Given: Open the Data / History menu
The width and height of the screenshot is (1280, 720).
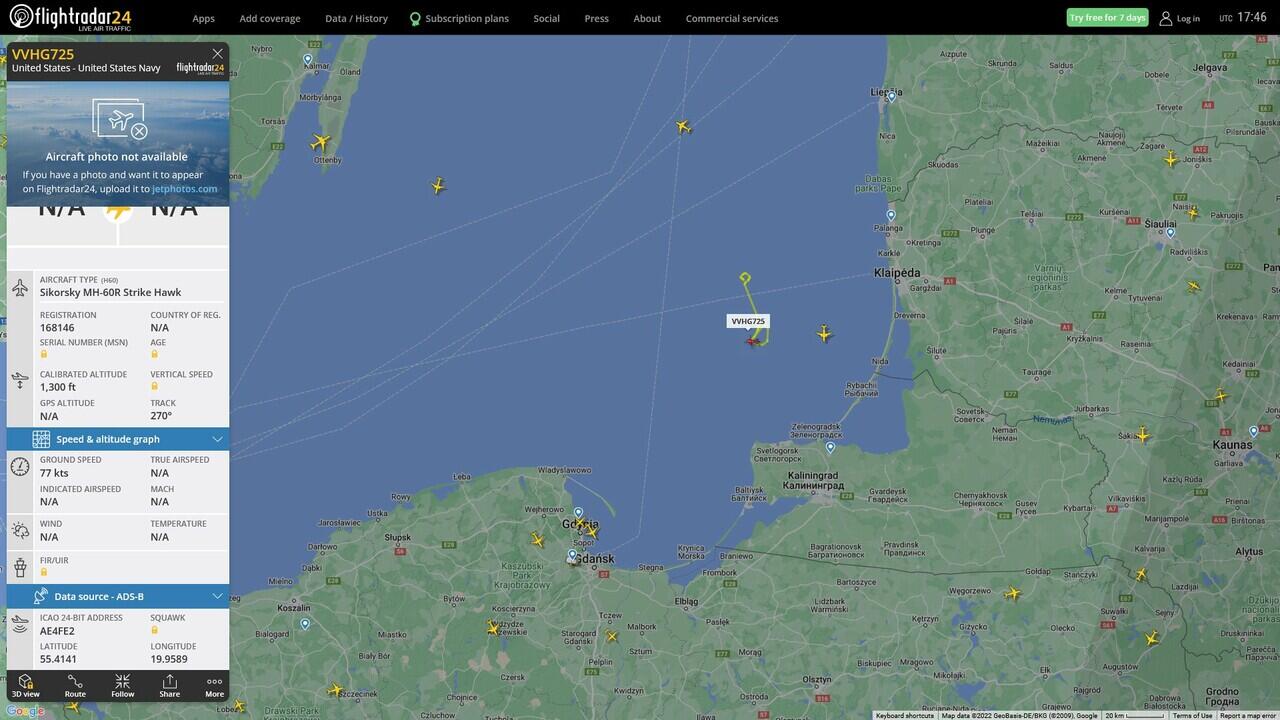Looking at the screenshot, I should 356,18.
